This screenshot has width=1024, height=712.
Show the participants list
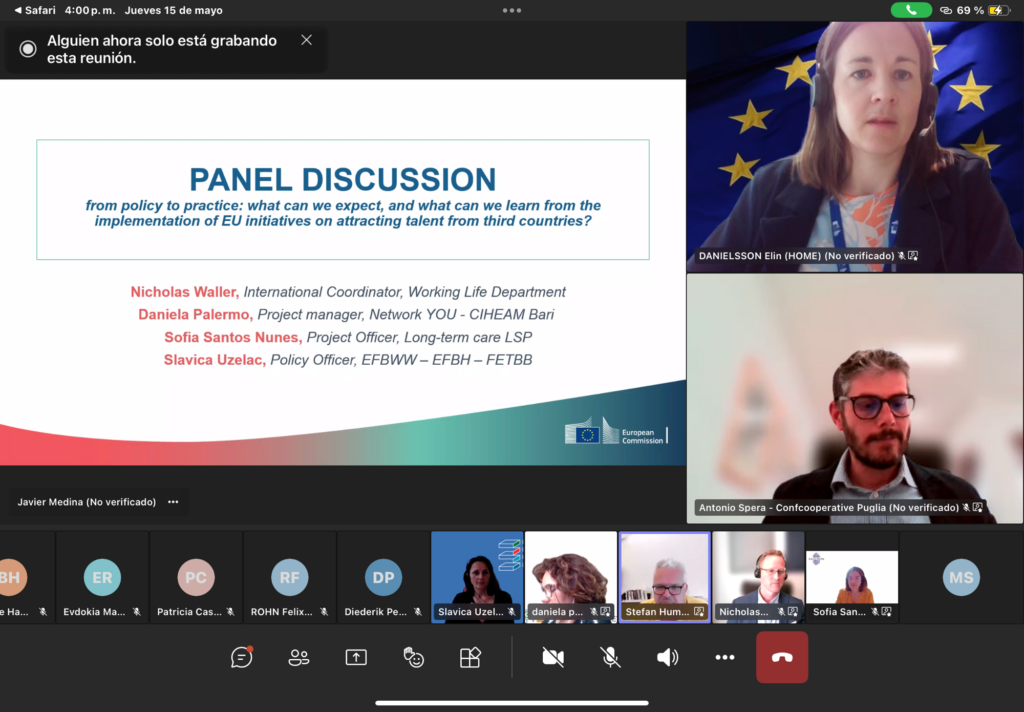298,657
